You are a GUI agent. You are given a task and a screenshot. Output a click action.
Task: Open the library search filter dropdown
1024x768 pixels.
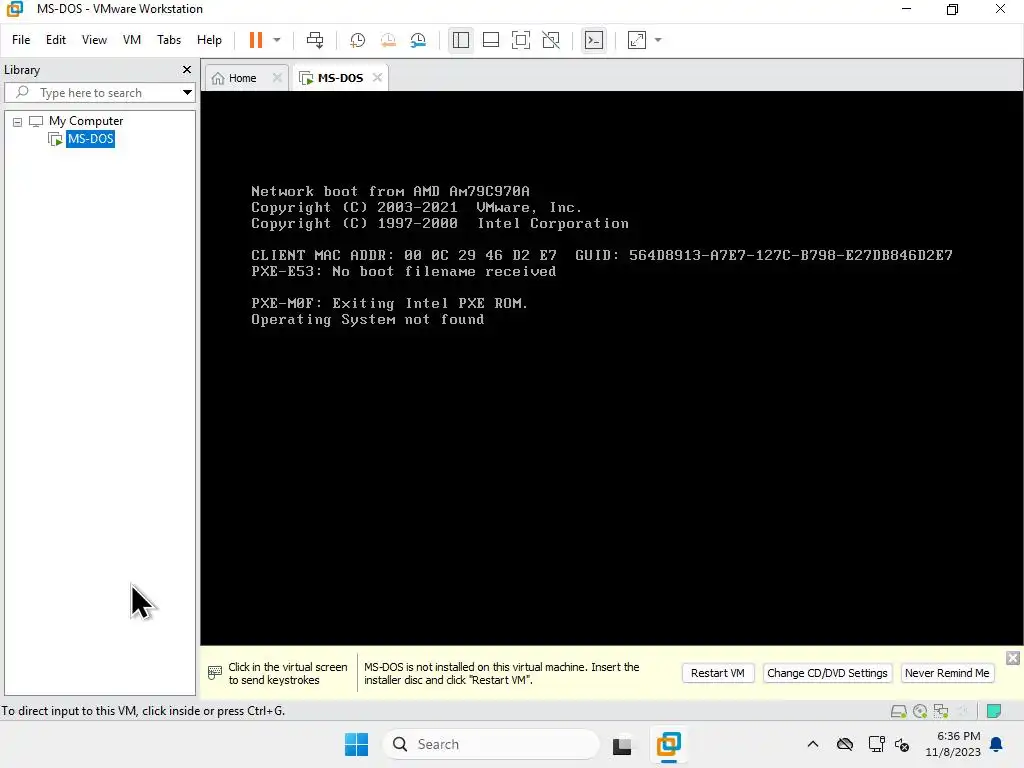point(187,93)
